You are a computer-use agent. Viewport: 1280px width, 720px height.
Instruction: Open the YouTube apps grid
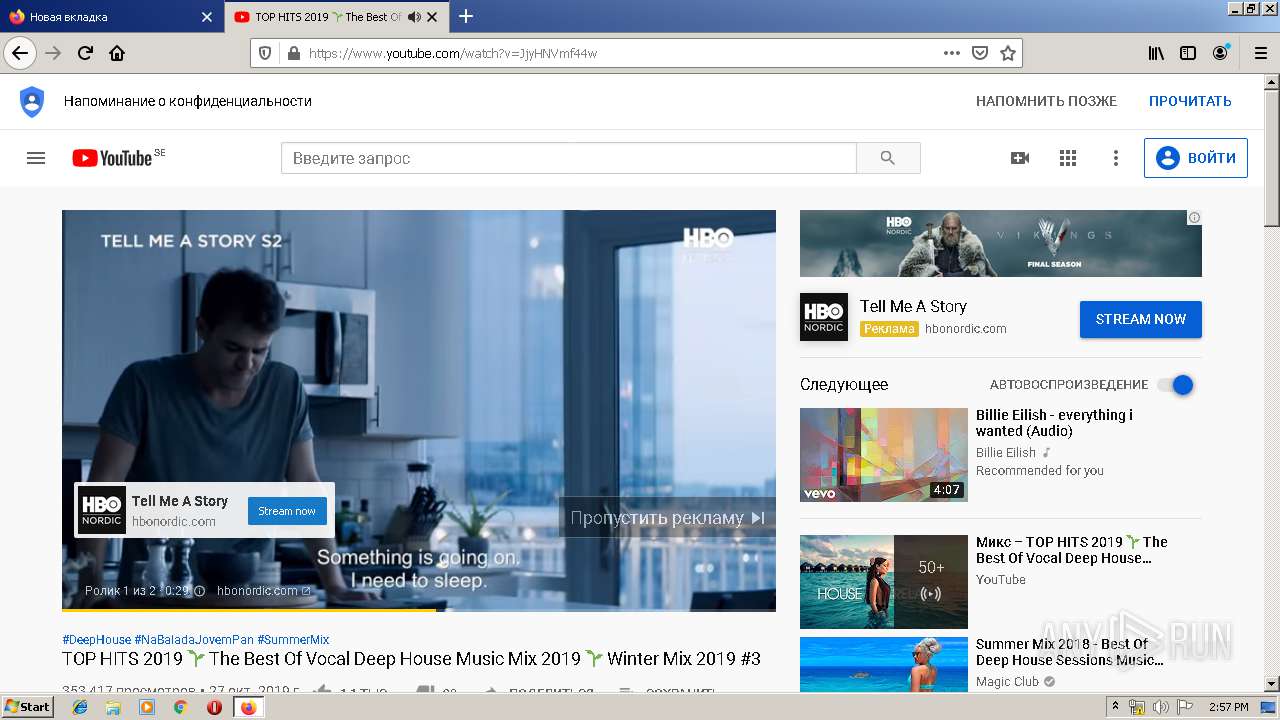(x=1068, y=158)
